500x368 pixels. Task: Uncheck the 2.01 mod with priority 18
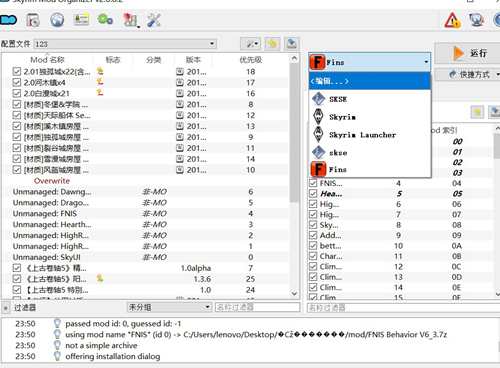click(x=17, y=72)
